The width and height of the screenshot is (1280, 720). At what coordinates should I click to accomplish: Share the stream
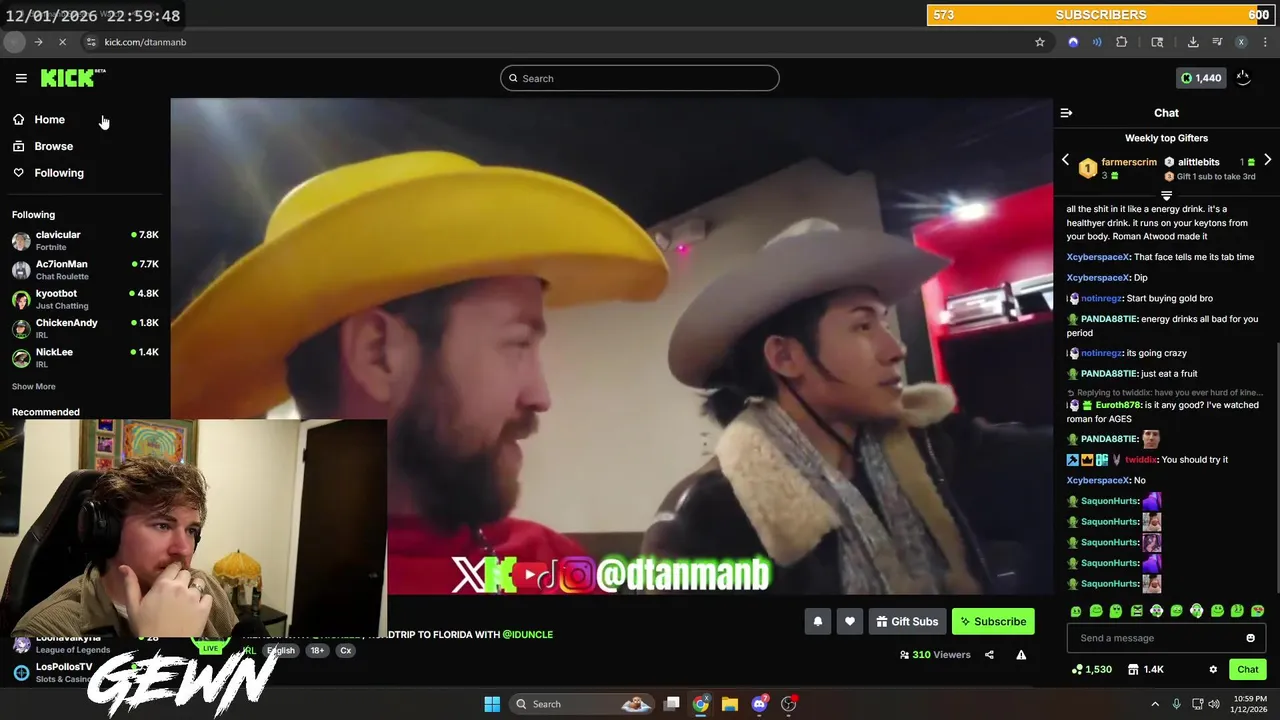click(x=989, y=655)
